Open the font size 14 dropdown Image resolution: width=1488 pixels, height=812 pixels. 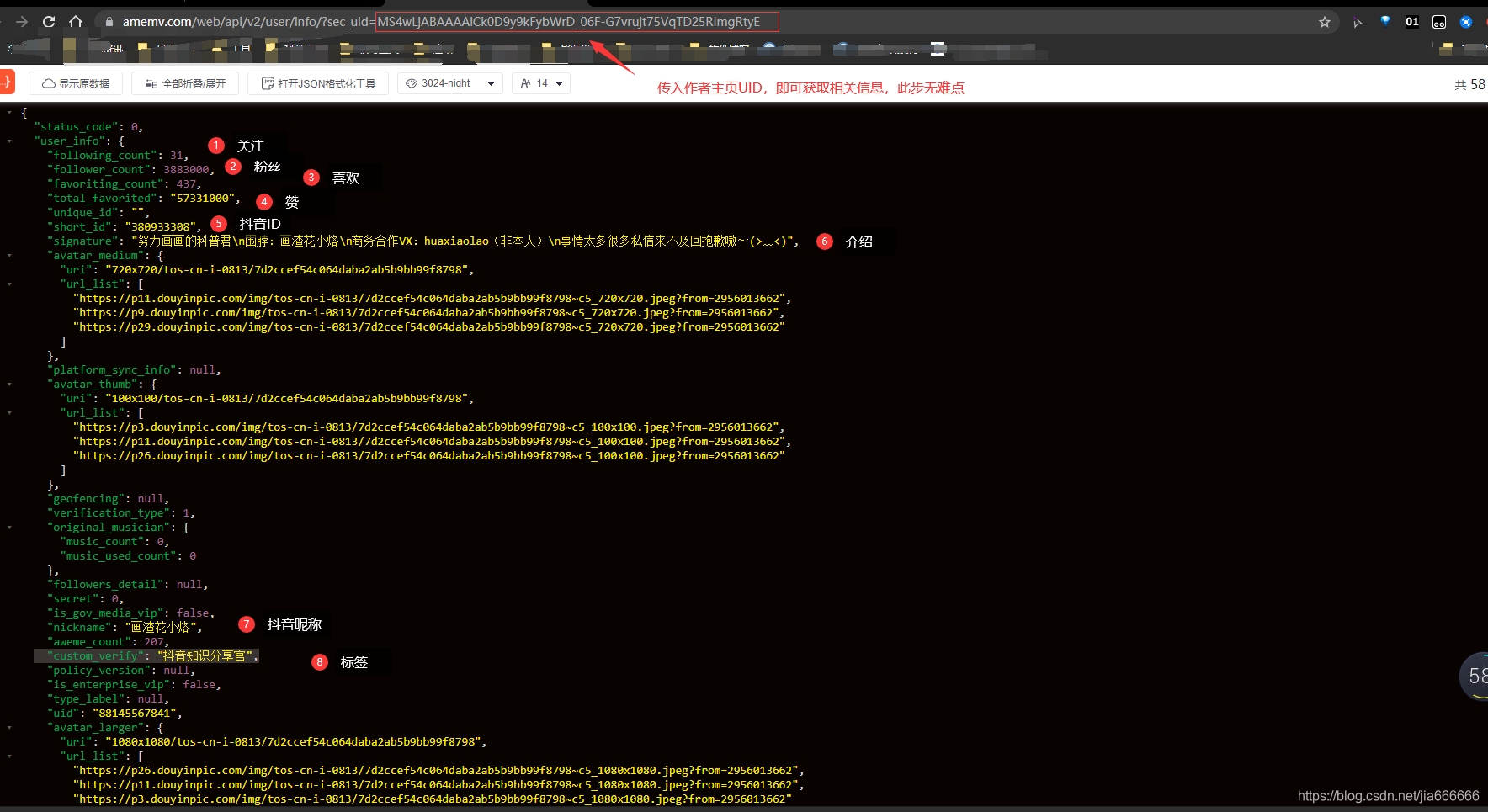[541, 83]
